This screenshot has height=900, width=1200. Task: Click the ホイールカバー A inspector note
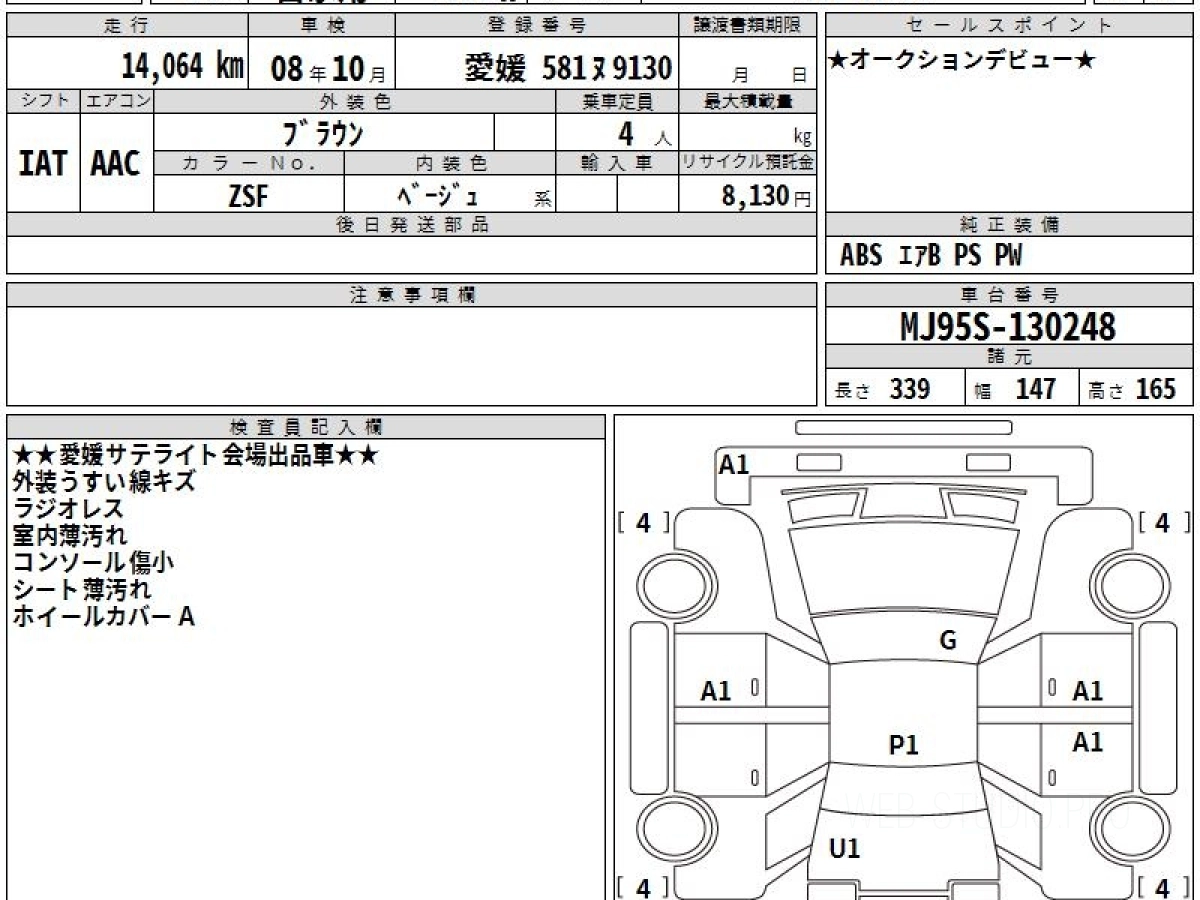[103, 617]
